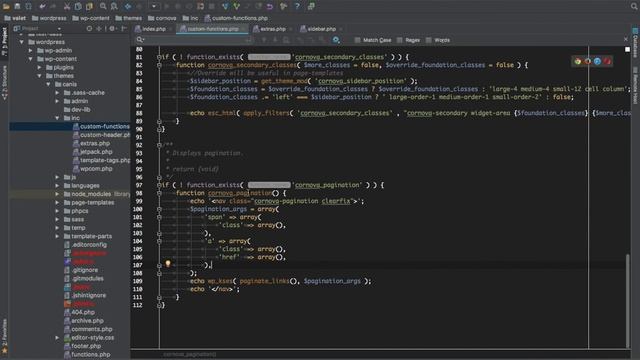The width and height of the screenshot is (640, 360).
Task: Click the Project panel hide icon
Action: (x=124, y=29)
